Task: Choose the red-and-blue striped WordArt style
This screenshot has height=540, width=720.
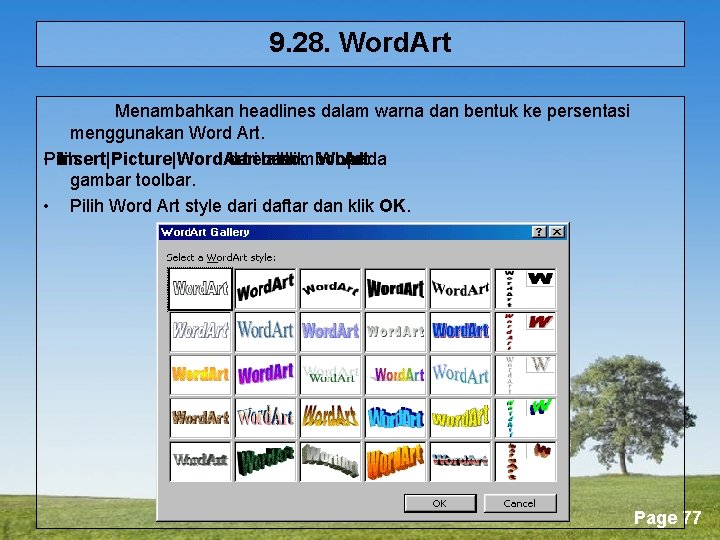Action: pyautogui.click(x=461, y=461)
